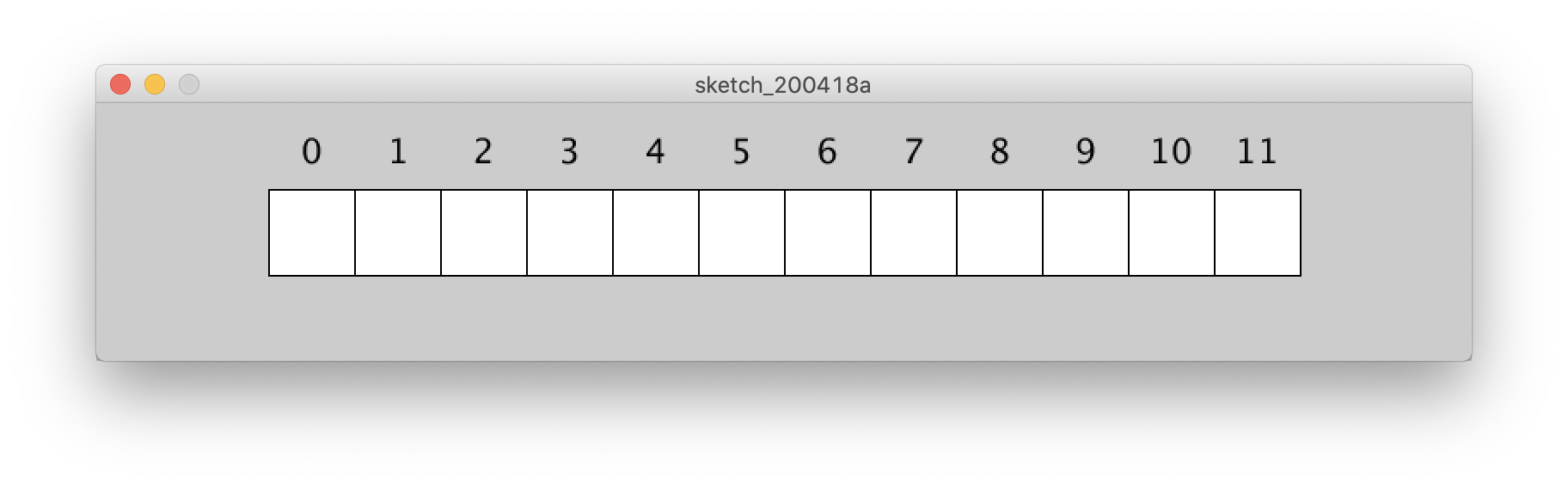
Task: Click the square under number 6
Action: [x=828, y=233]
